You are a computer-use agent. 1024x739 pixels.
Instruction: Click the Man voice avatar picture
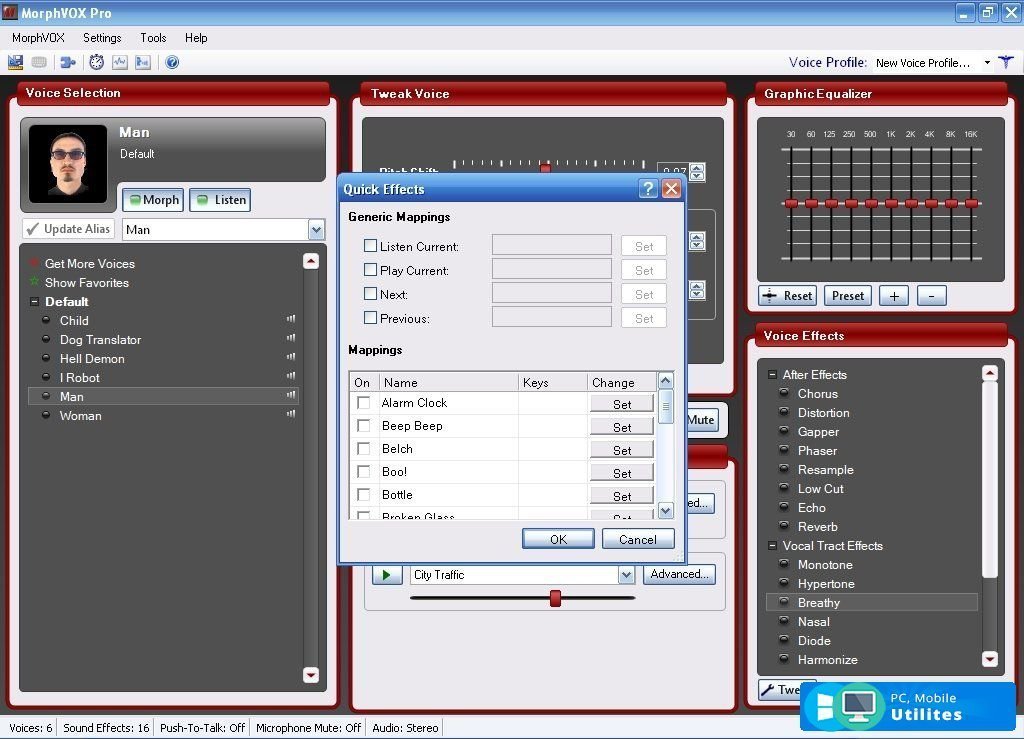(x=68, y=163)
